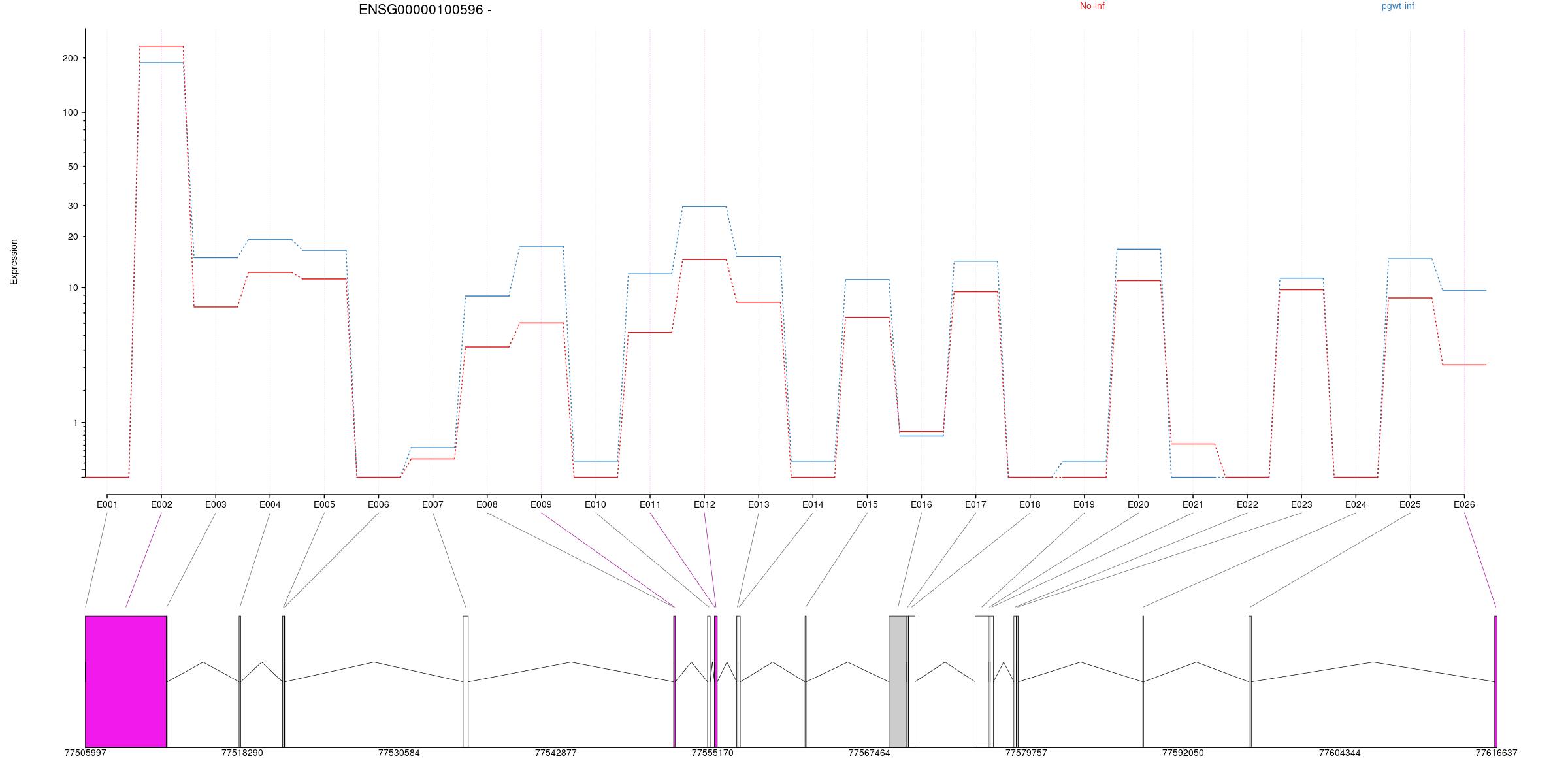Image resolution: width=1568 pixels, height=784 pixels.
Task: Click the E016 exon axis label
Action: [921, 504]
